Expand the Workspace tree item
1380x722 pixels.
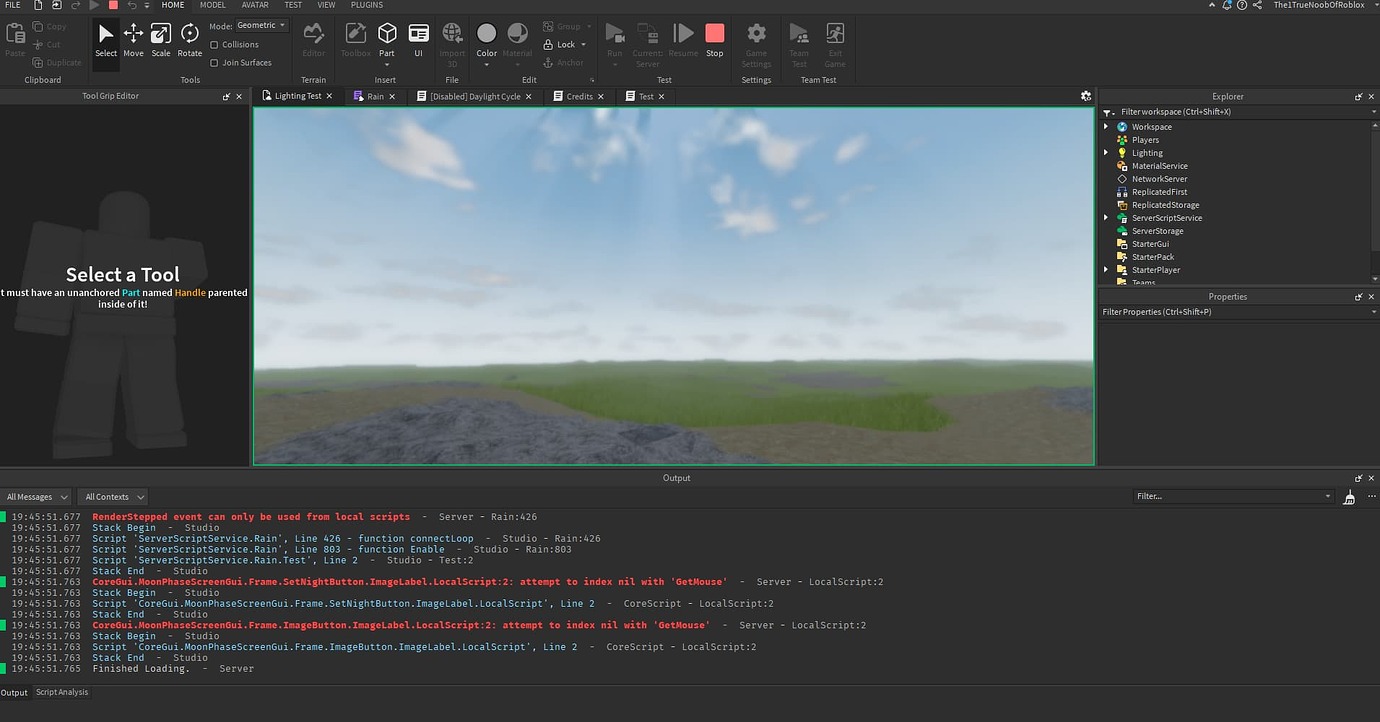[x=1106, y=127]
